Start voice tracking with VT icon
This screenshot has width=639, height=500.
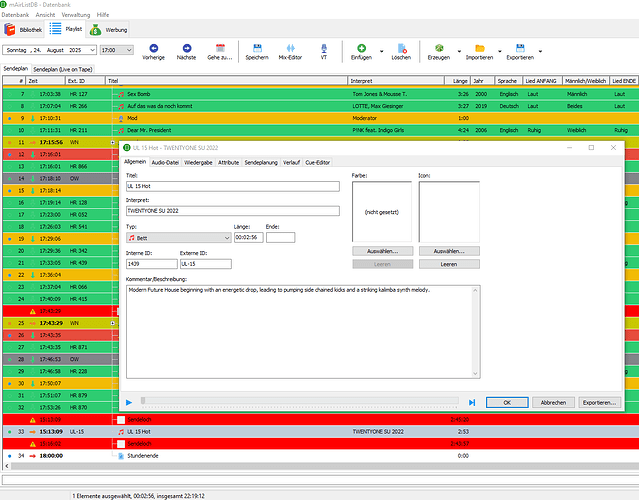pos(324,52)
